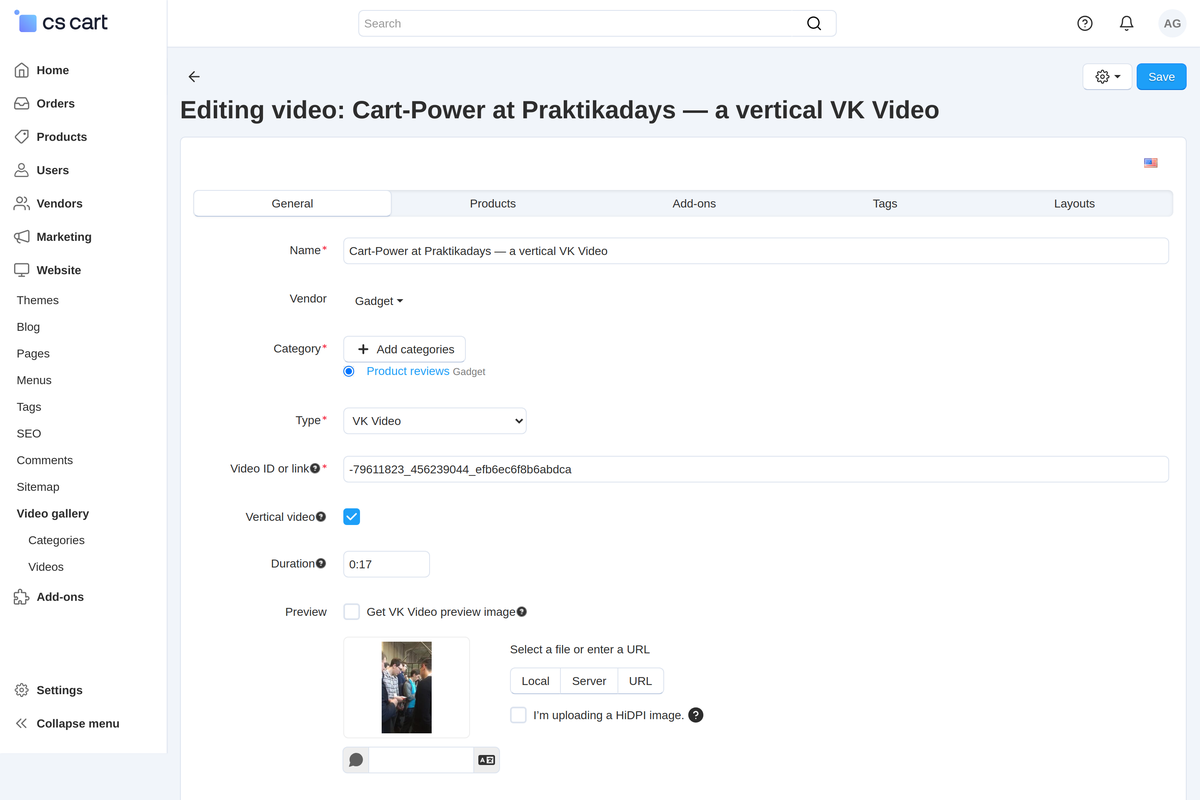Open the AG user avatar menu
This screenshot has height=800, width=1200.
point(1172,23)
